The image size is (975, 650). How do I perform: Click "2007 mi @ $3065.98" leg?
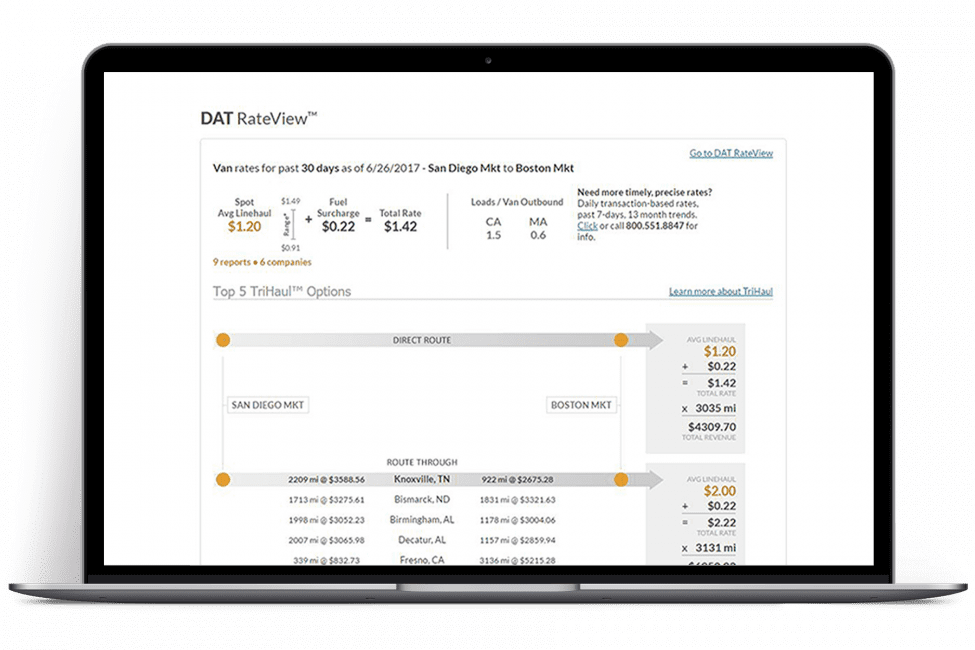(326, 540)
